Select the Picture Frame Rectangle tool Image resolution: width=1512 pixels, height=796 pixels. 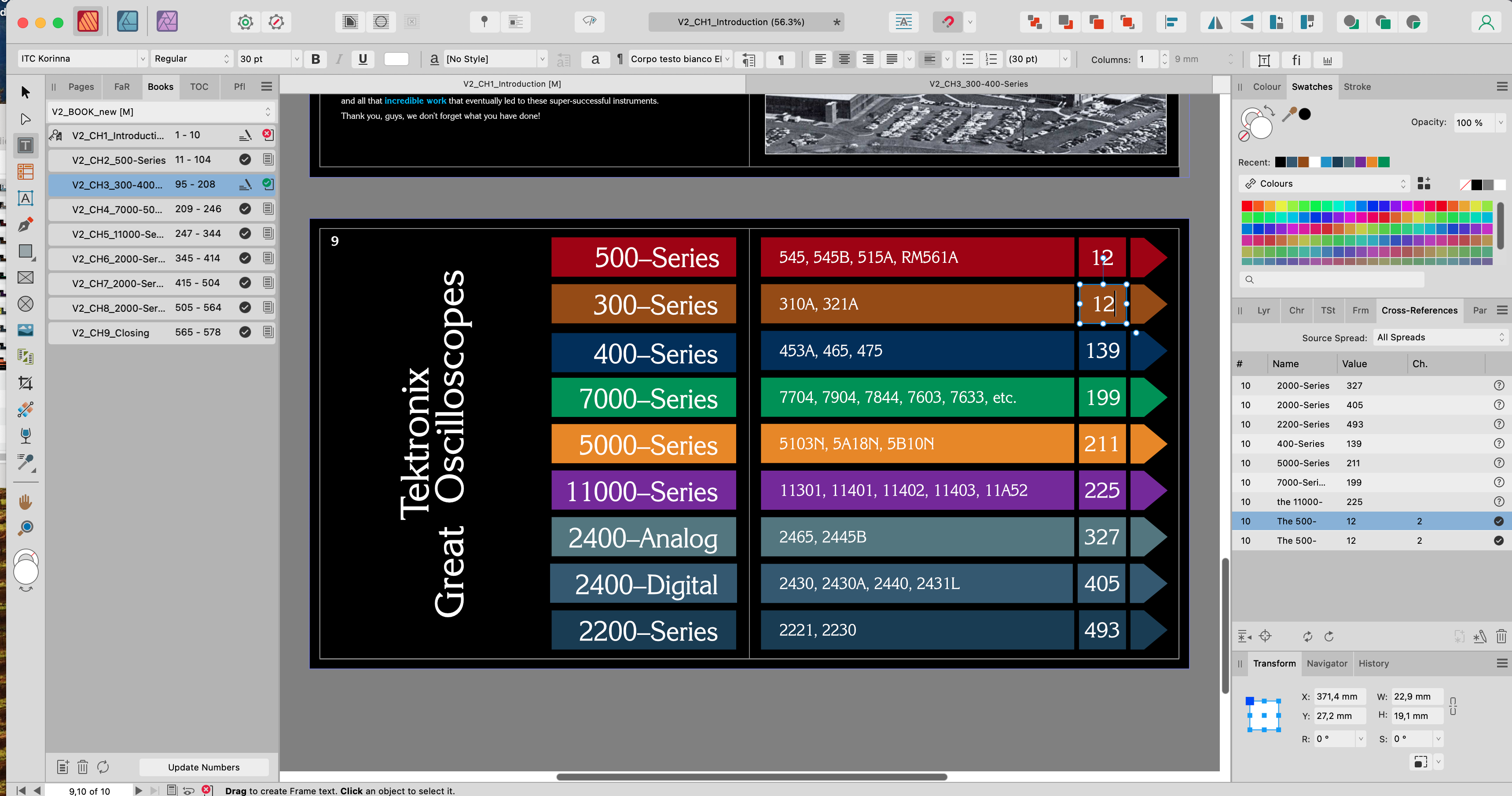point(25,277)
